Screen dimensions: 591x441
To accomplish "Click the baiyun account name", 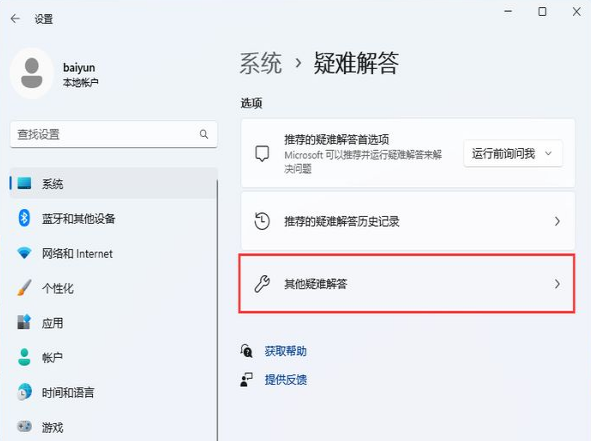I will coord(79,68).
